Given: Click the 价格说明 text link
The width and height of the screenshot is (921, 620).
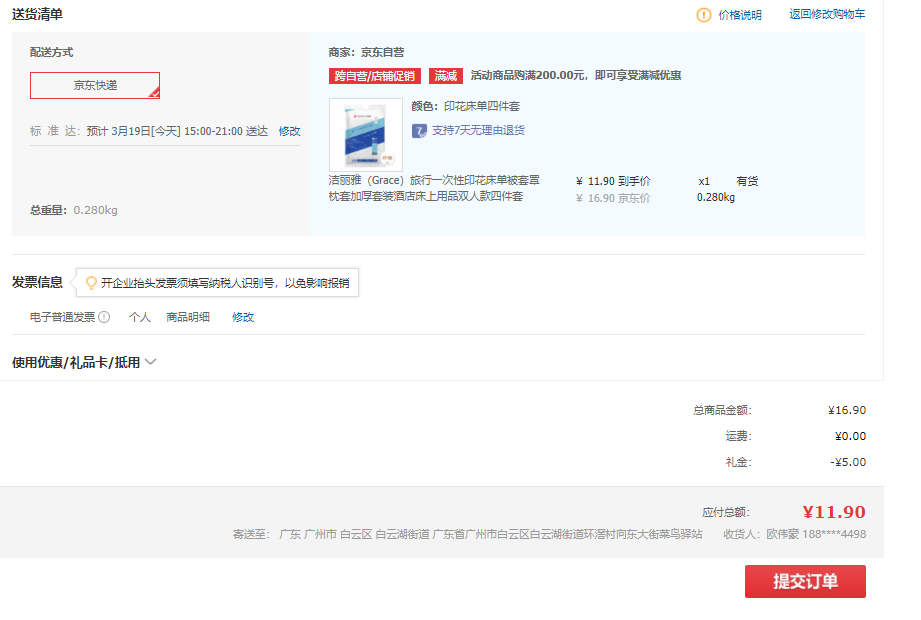Looking at the screenshot, I should coord(739,15).
